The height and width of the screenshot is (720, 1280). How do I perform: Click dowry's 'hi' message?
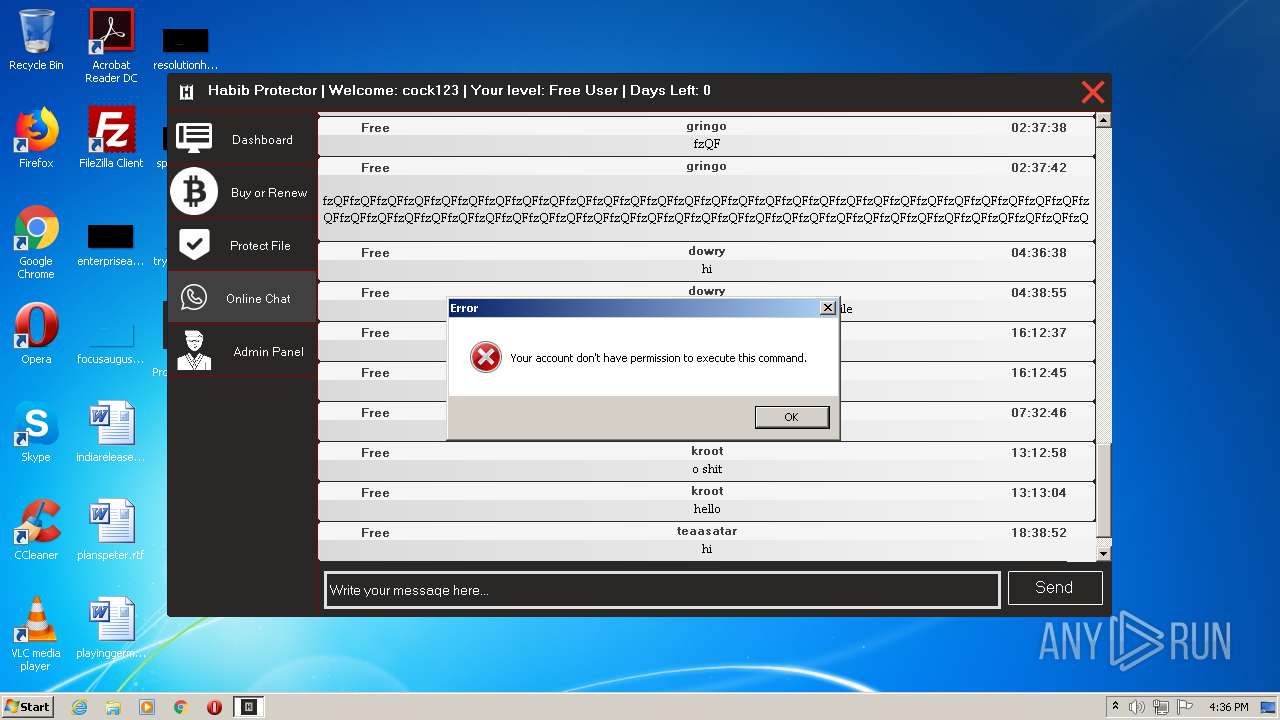pyautogui.click(x=707, y=269)
